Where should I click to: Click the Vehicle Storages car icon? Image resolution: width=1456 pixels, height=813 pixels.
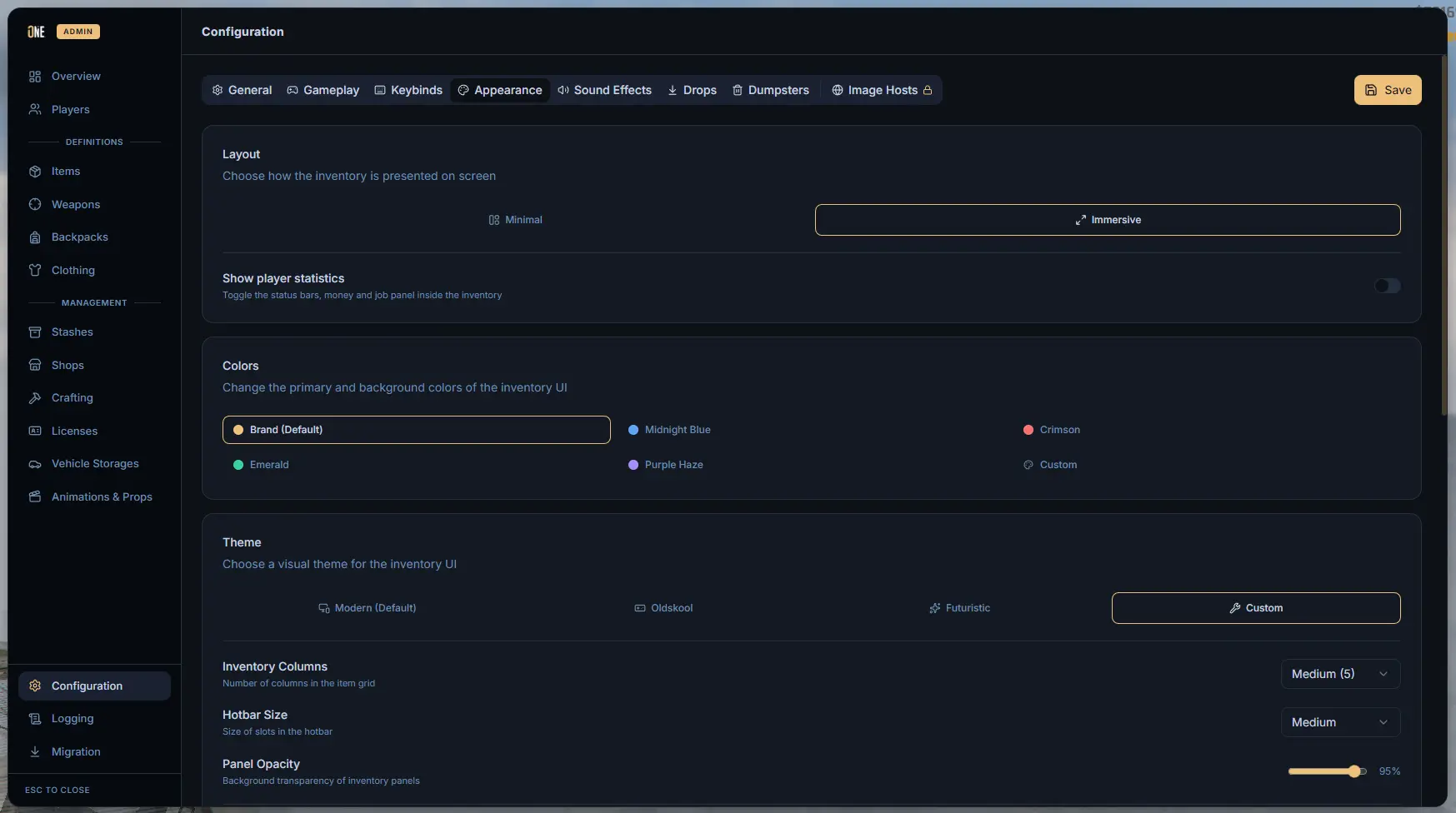point(35,464)
